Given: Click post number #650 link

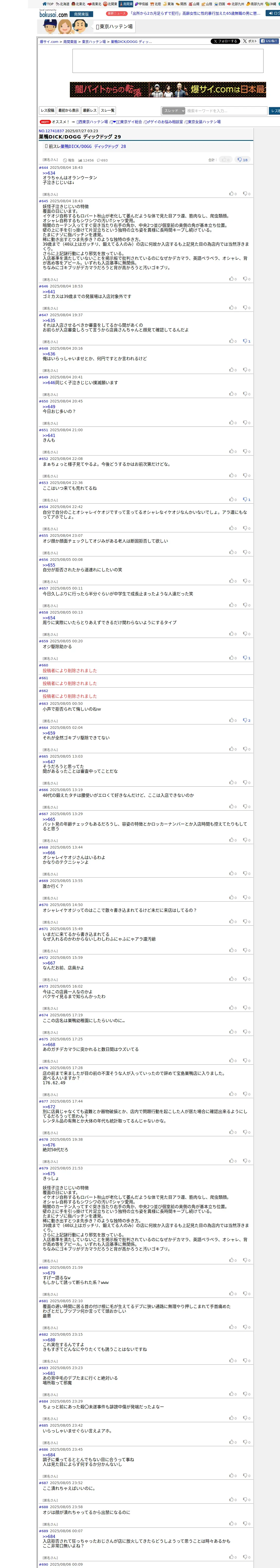Looking at the screenshot, I should coord(43,401).
